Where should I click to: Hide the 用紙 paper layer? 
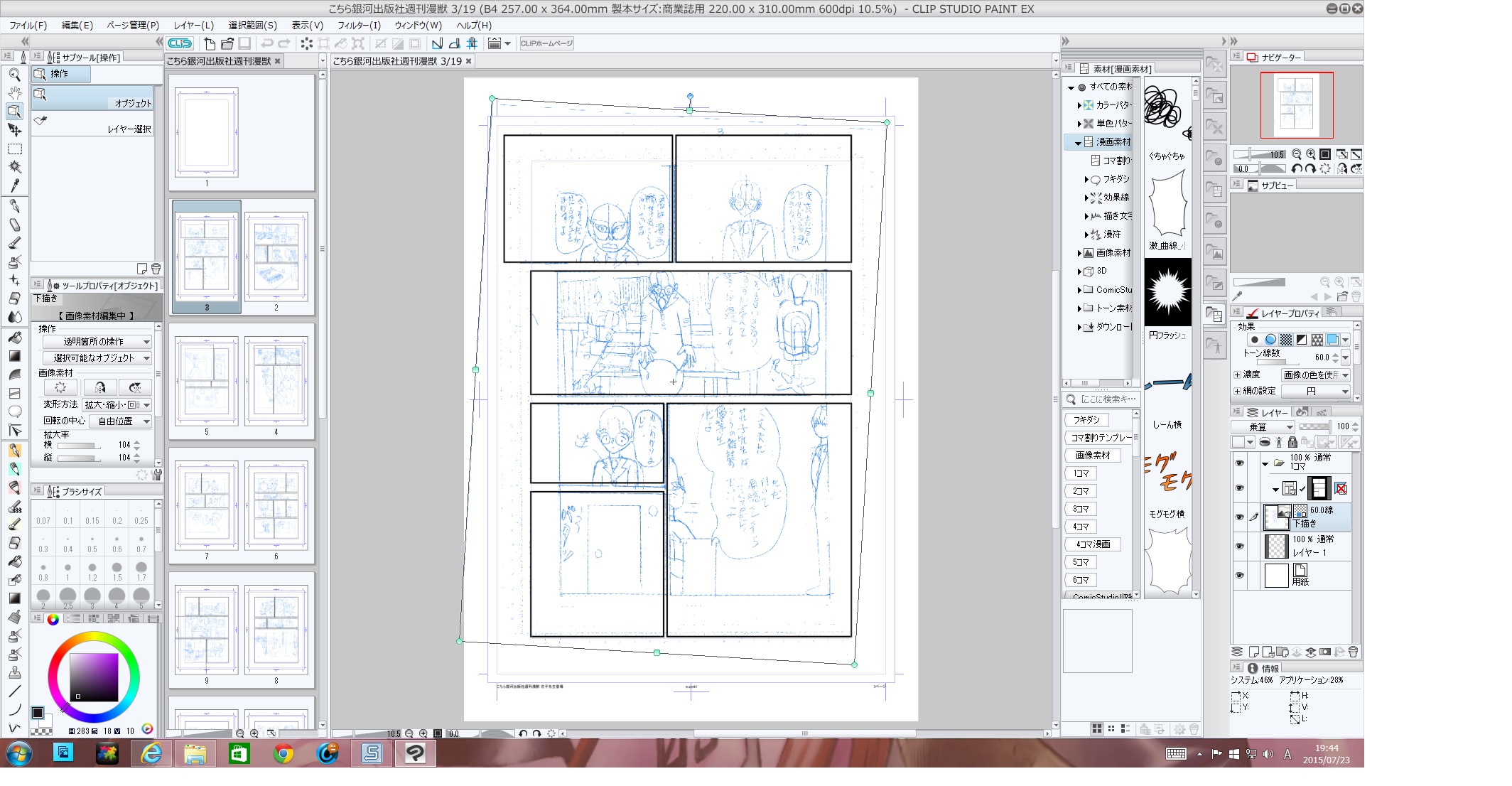1240,575
